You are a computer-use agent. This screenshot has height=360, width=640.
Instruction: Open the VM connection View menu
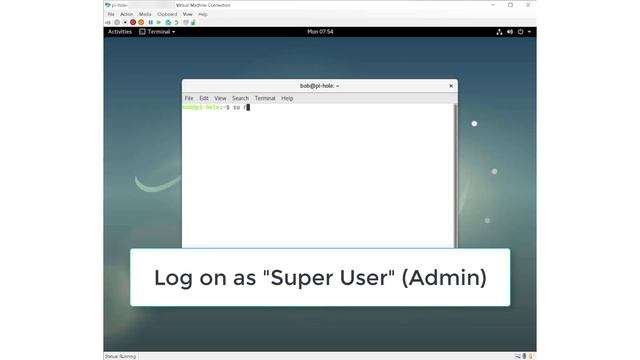pos(187,14)
